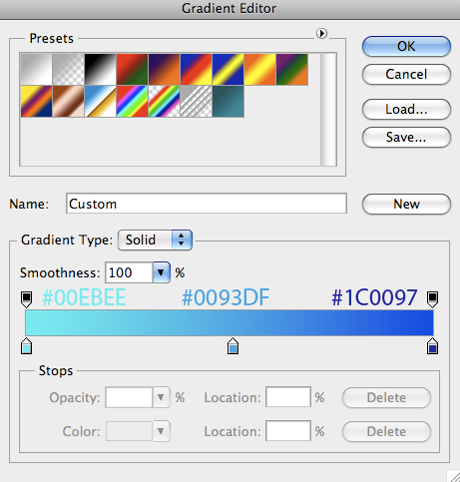Click the Location field beside Color

click(288, 431)
